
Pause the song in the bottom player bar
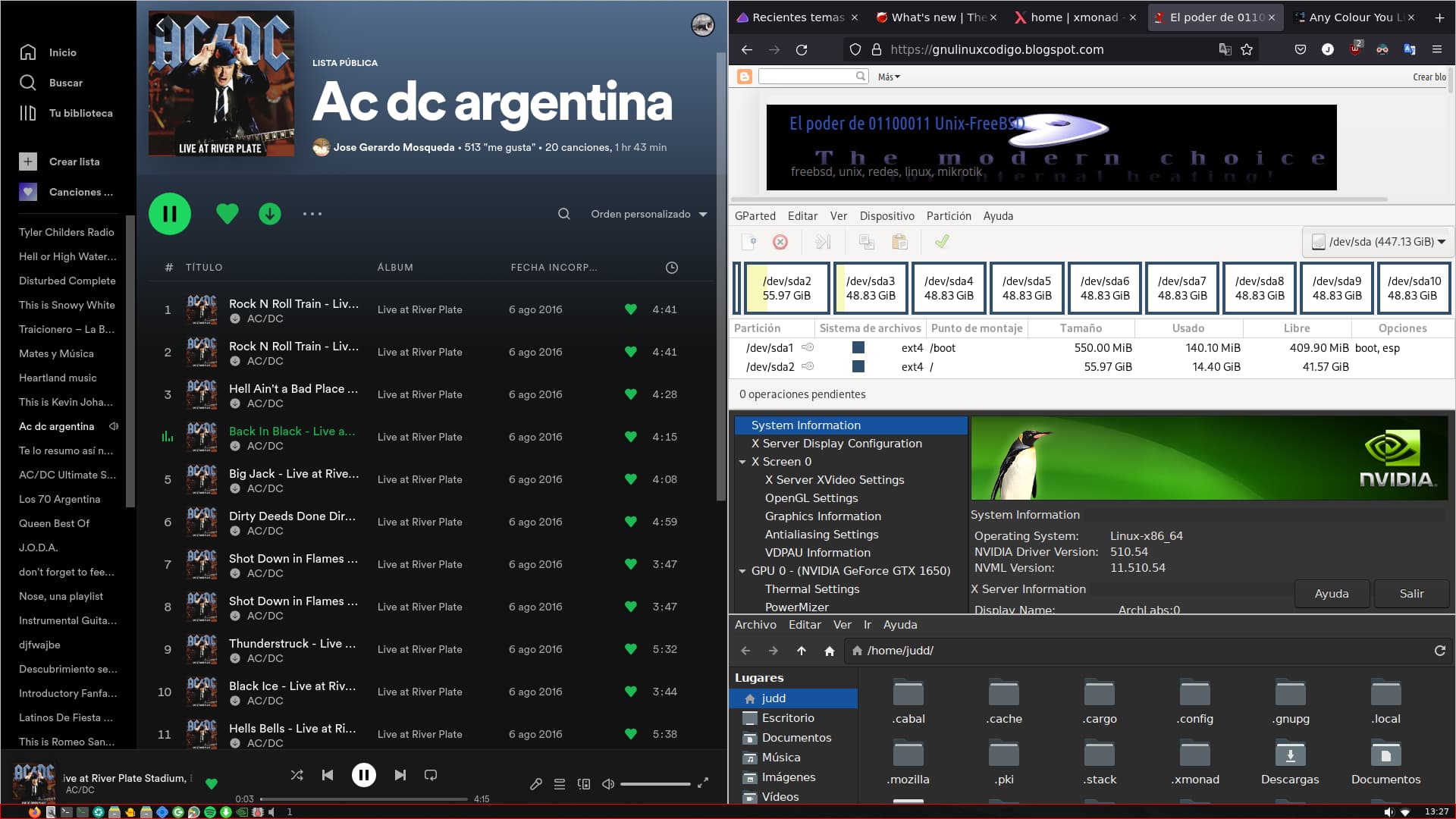click(x=364, y=775)
